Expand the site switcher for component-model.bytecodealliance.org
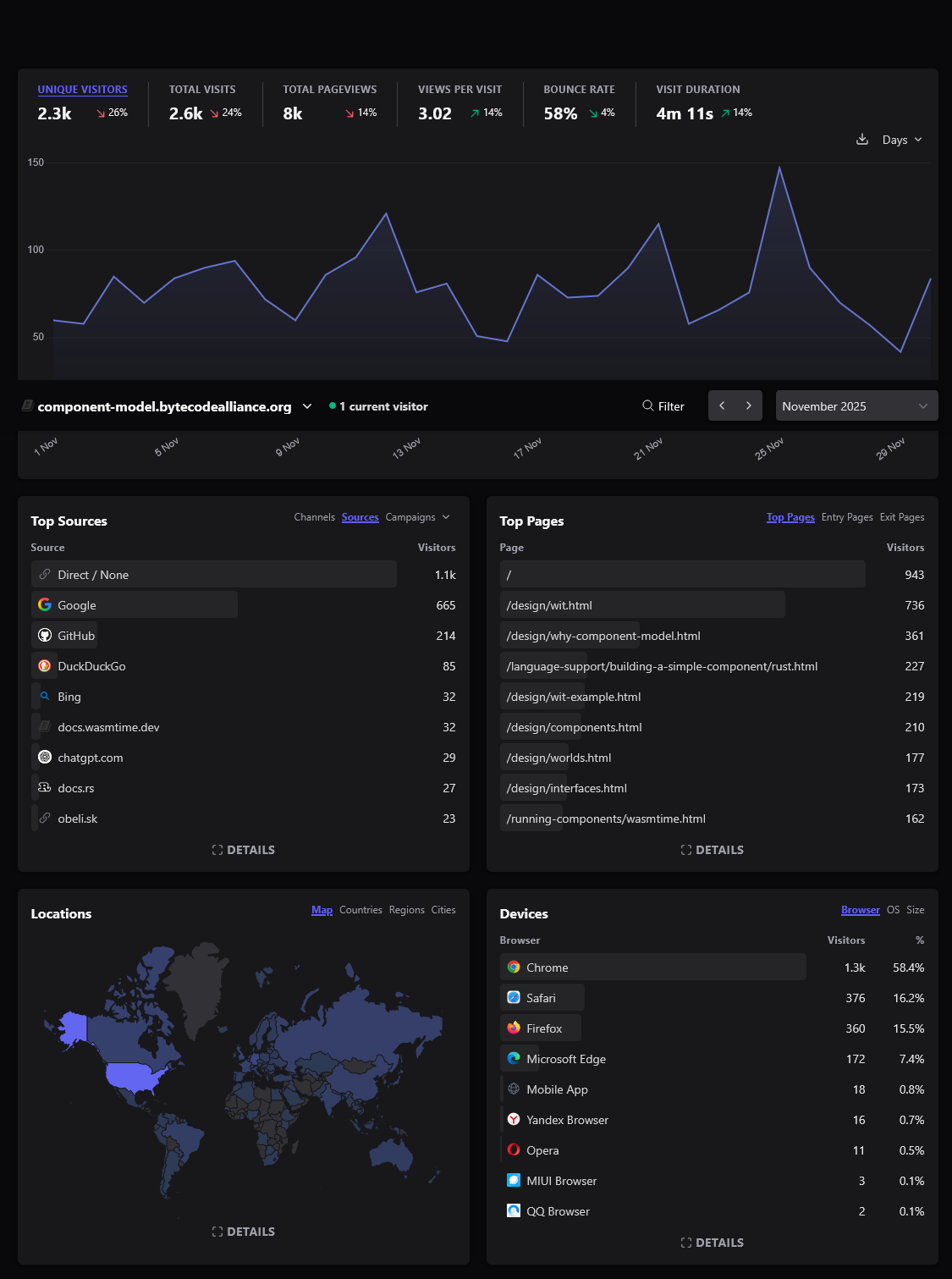 [307, 406]
